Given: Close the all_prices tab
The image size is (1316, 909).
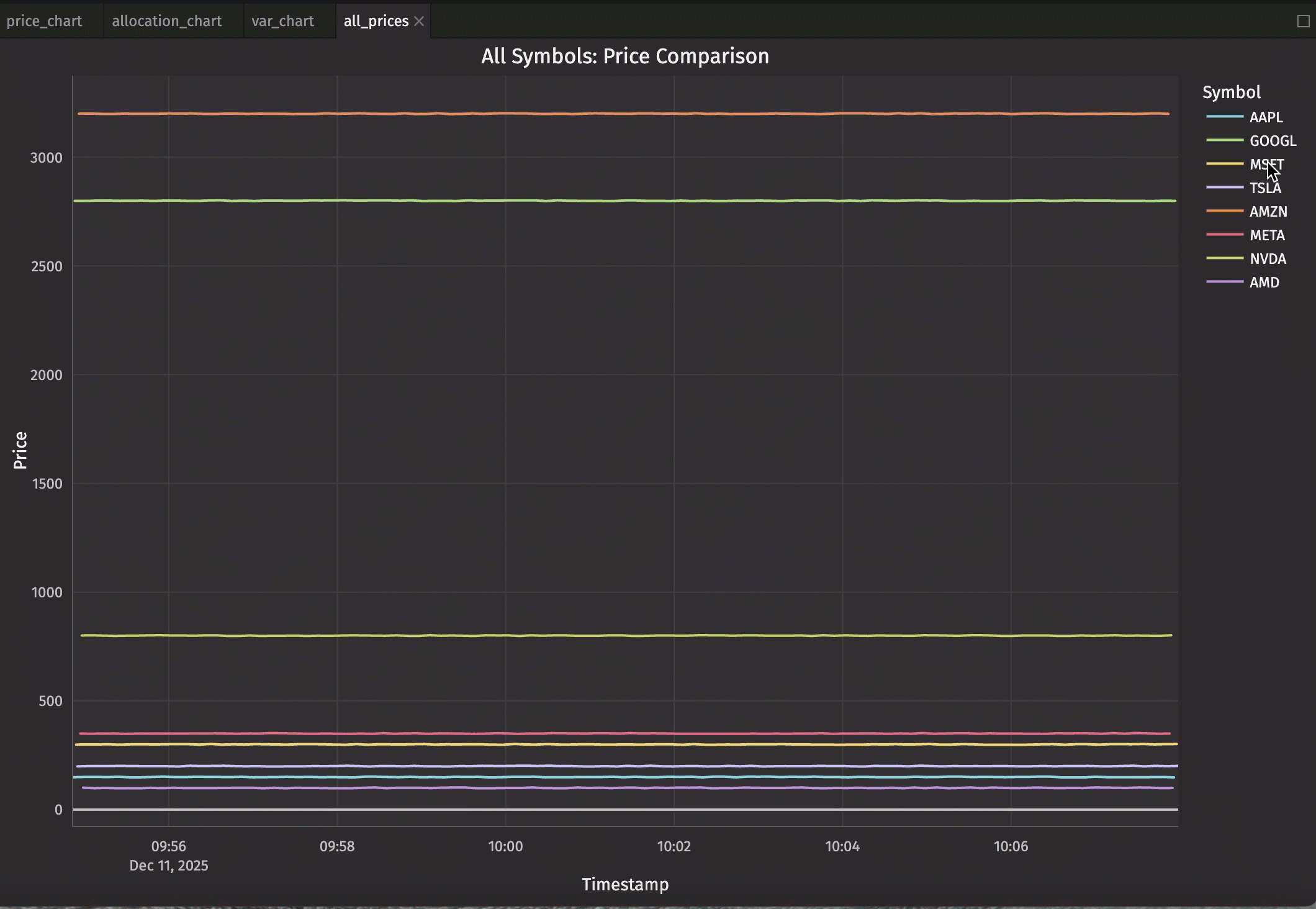Looking at the screenshot, I should (x=419, y=21).
